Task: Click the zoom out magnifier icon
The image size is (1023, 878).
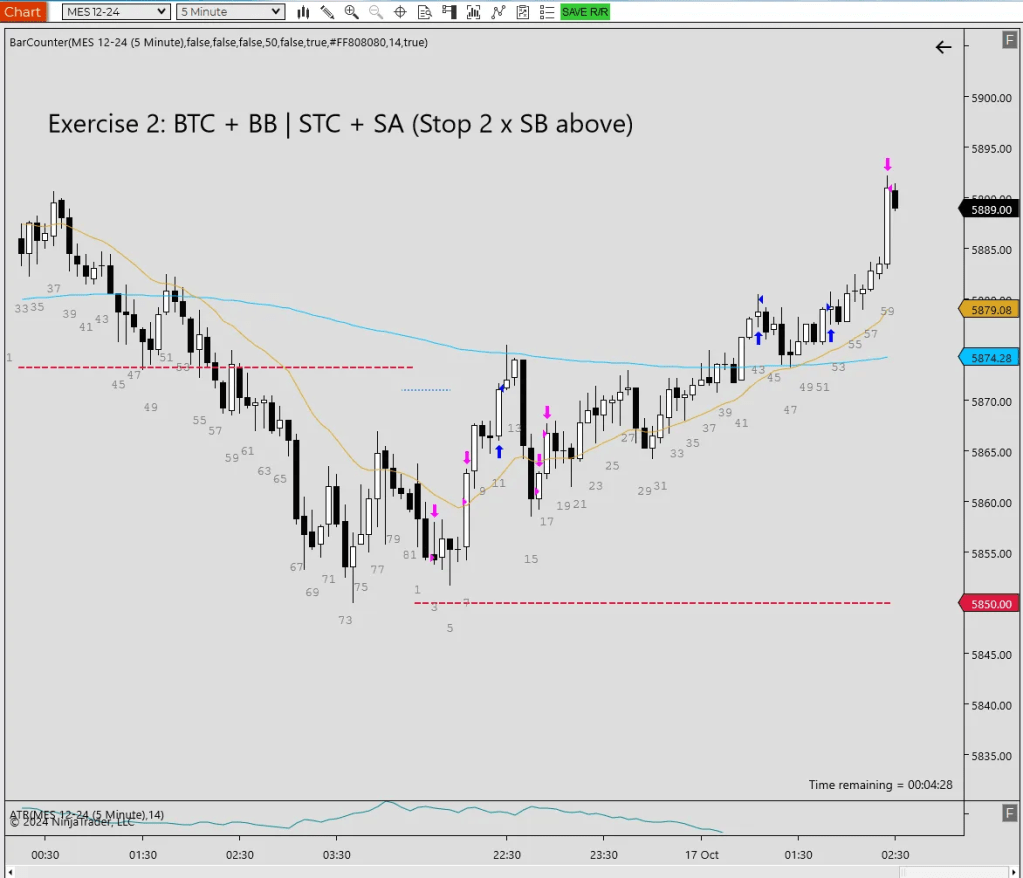Action: click(375, 12)
